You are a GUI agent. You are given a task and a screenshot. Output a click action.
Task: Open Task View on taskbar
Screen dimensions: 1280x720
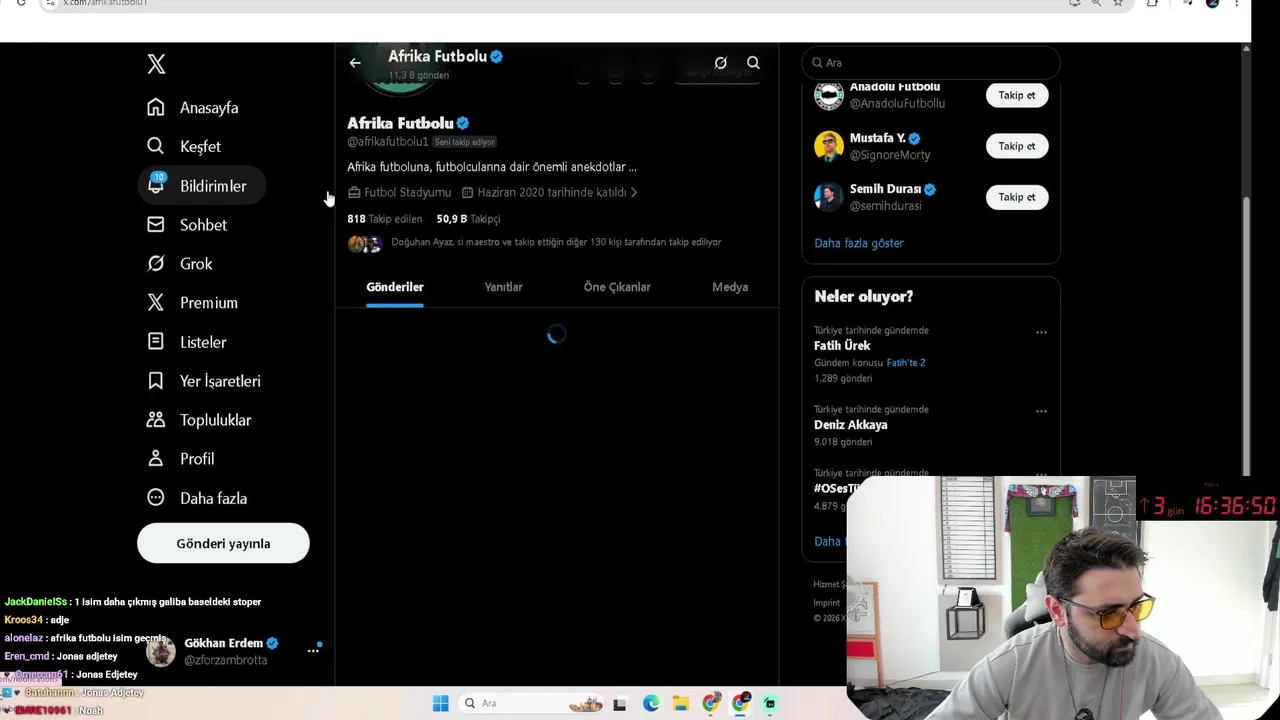(x=619, y=704)
